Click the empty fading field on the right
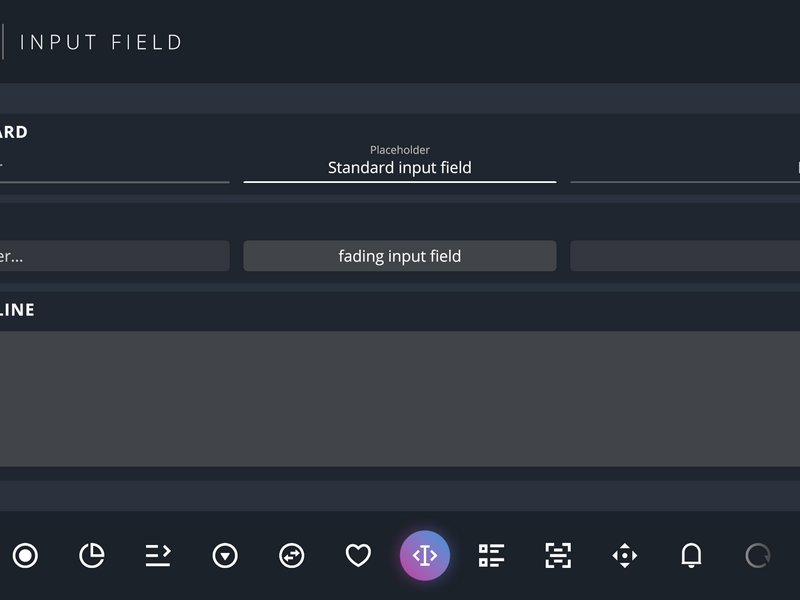Image resolution: width=800 pixels, height=600 pixels. pyautogui.click(x=685, y=256)
